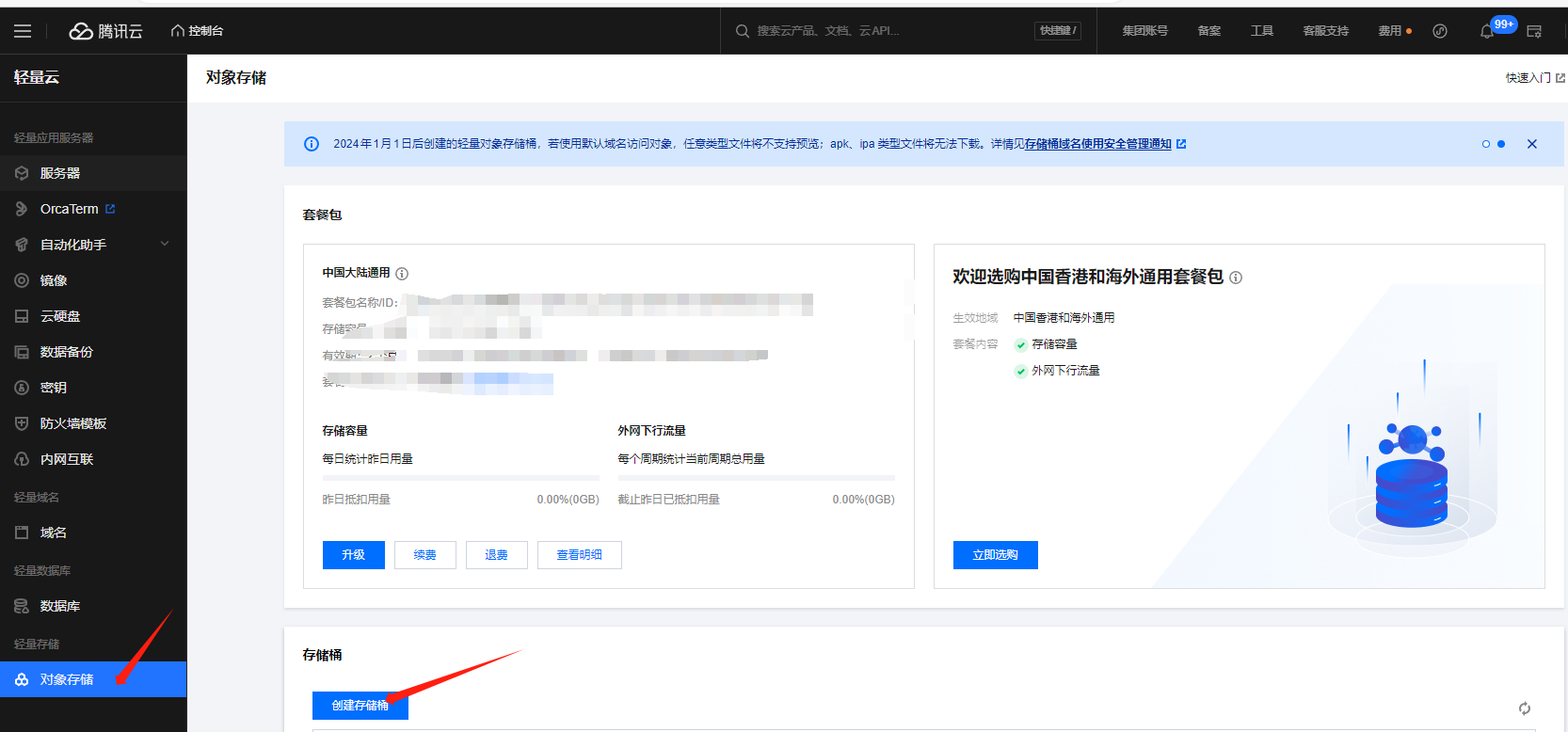
Task: Open the 备案 menu
Action: click(1208, 31)
